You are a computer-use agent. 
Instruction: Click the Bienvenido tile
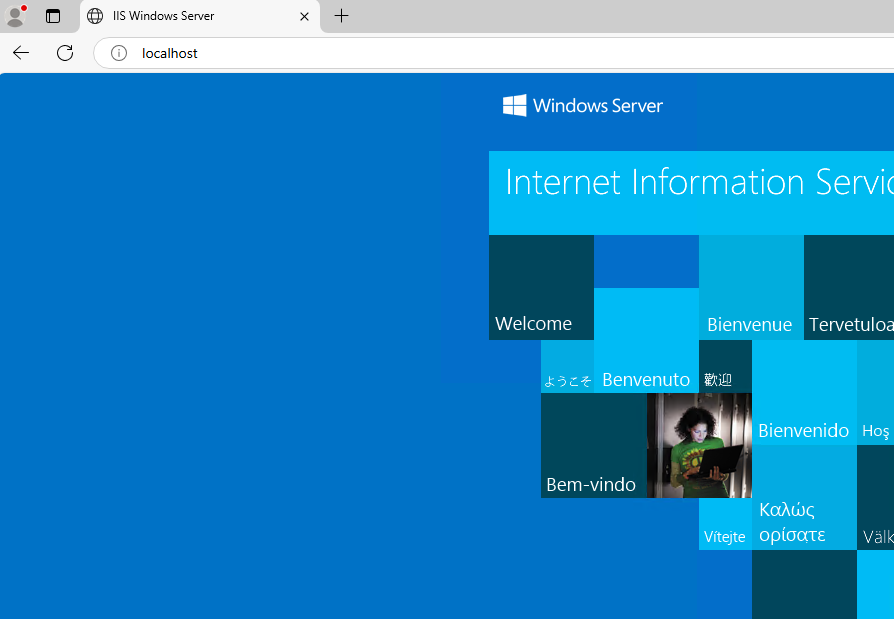804,393
